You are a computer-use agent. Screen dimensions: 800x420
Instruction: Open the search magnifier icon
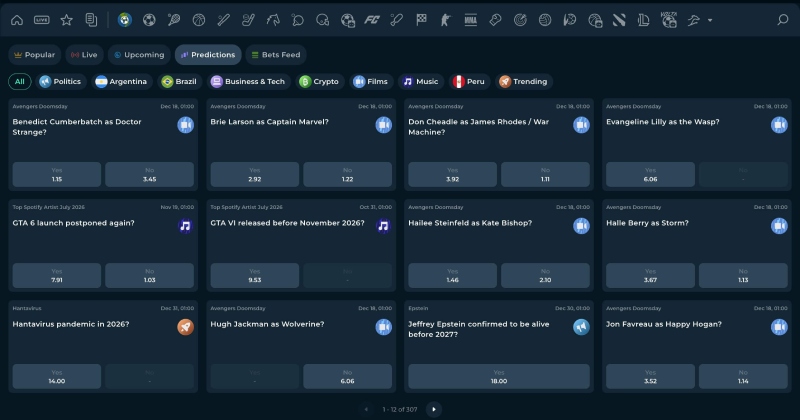[783, 20]
